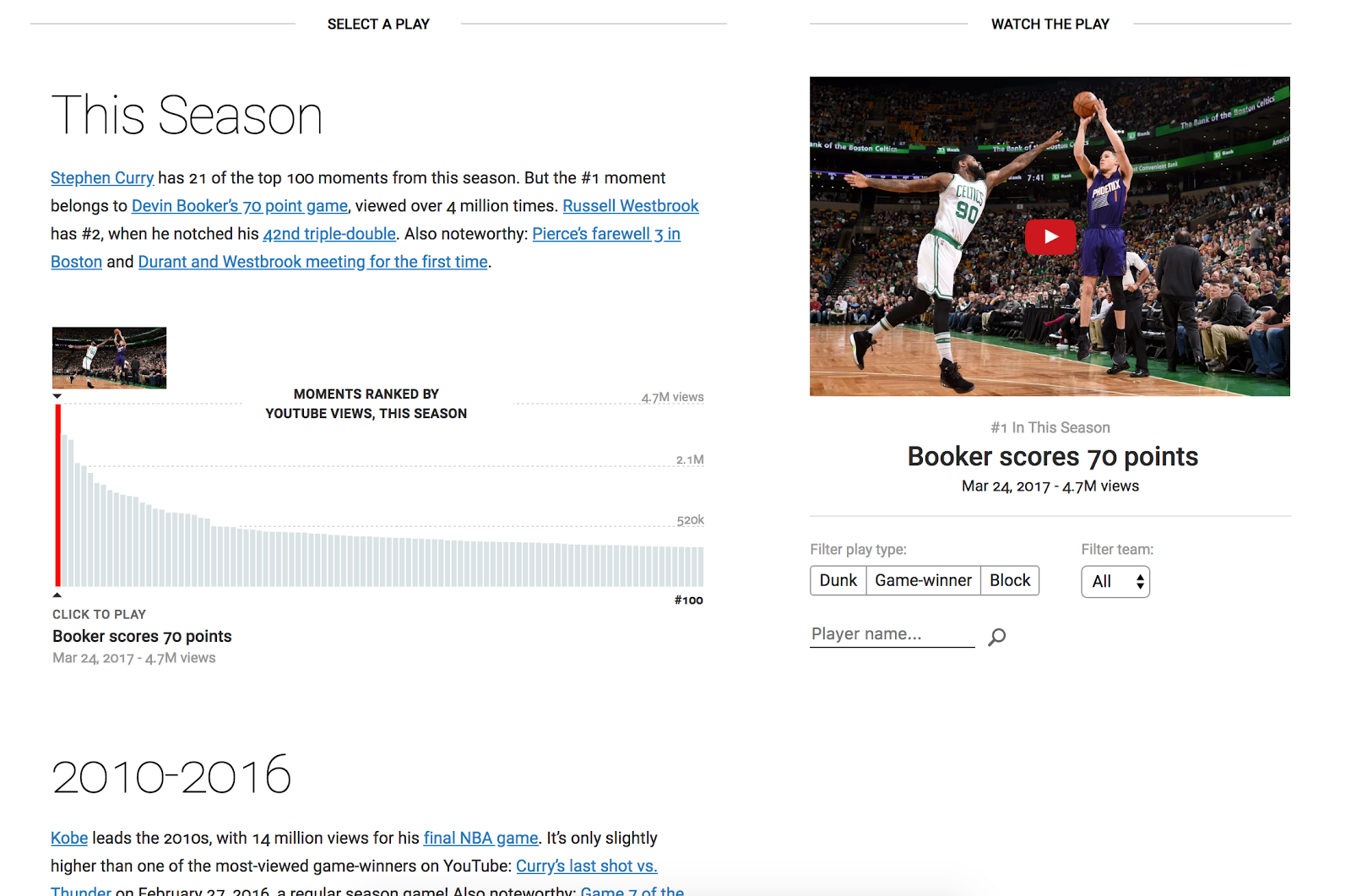Click the 2010-2016 heading

171,775
